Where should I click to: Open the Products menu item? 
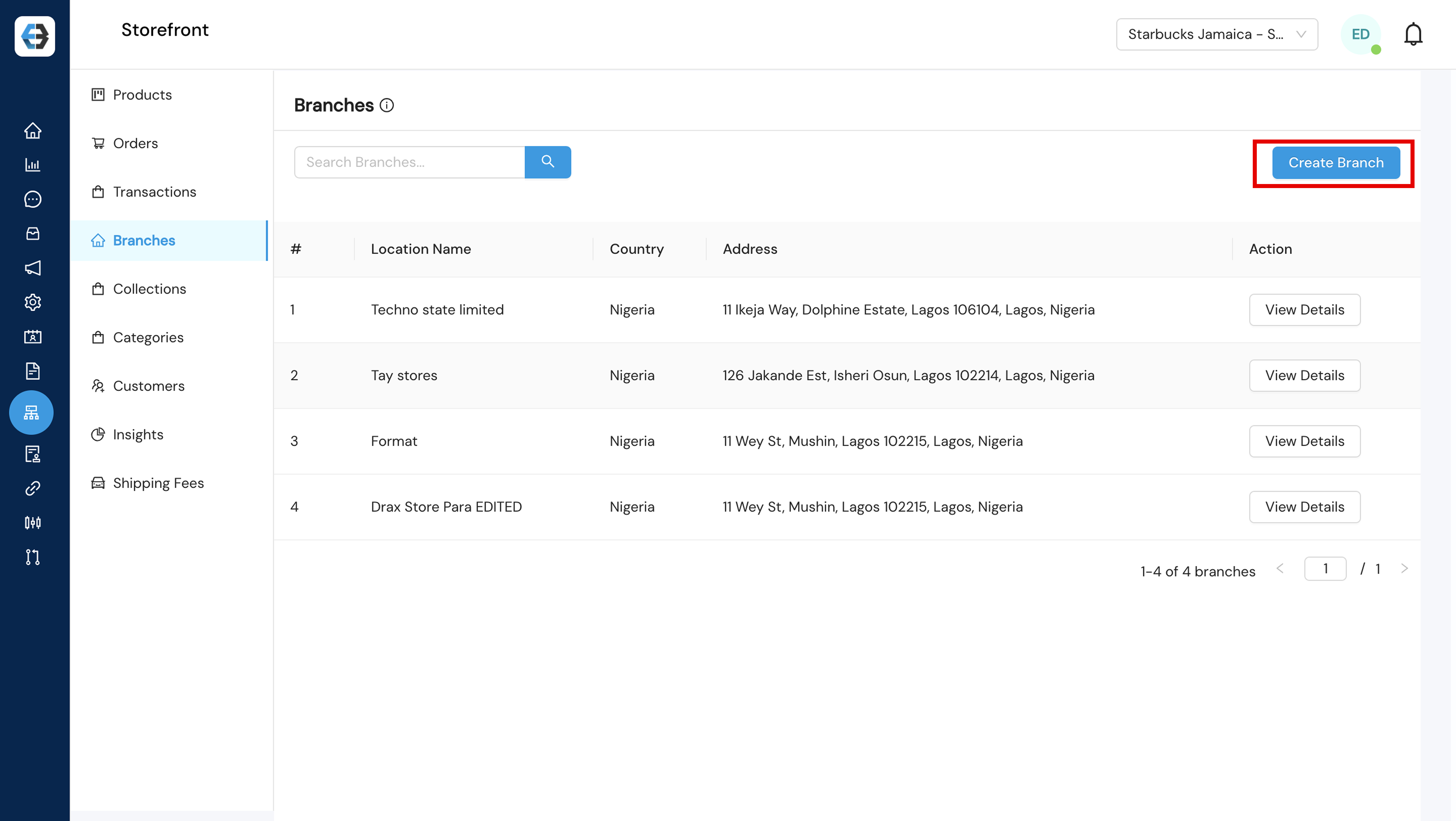tap(142, 95)
